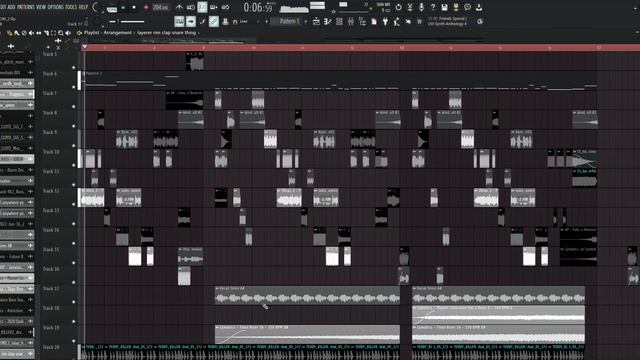Select the Vocal Siren clip on Track 17
Screen dimensions: 640x360
[307, 295]
